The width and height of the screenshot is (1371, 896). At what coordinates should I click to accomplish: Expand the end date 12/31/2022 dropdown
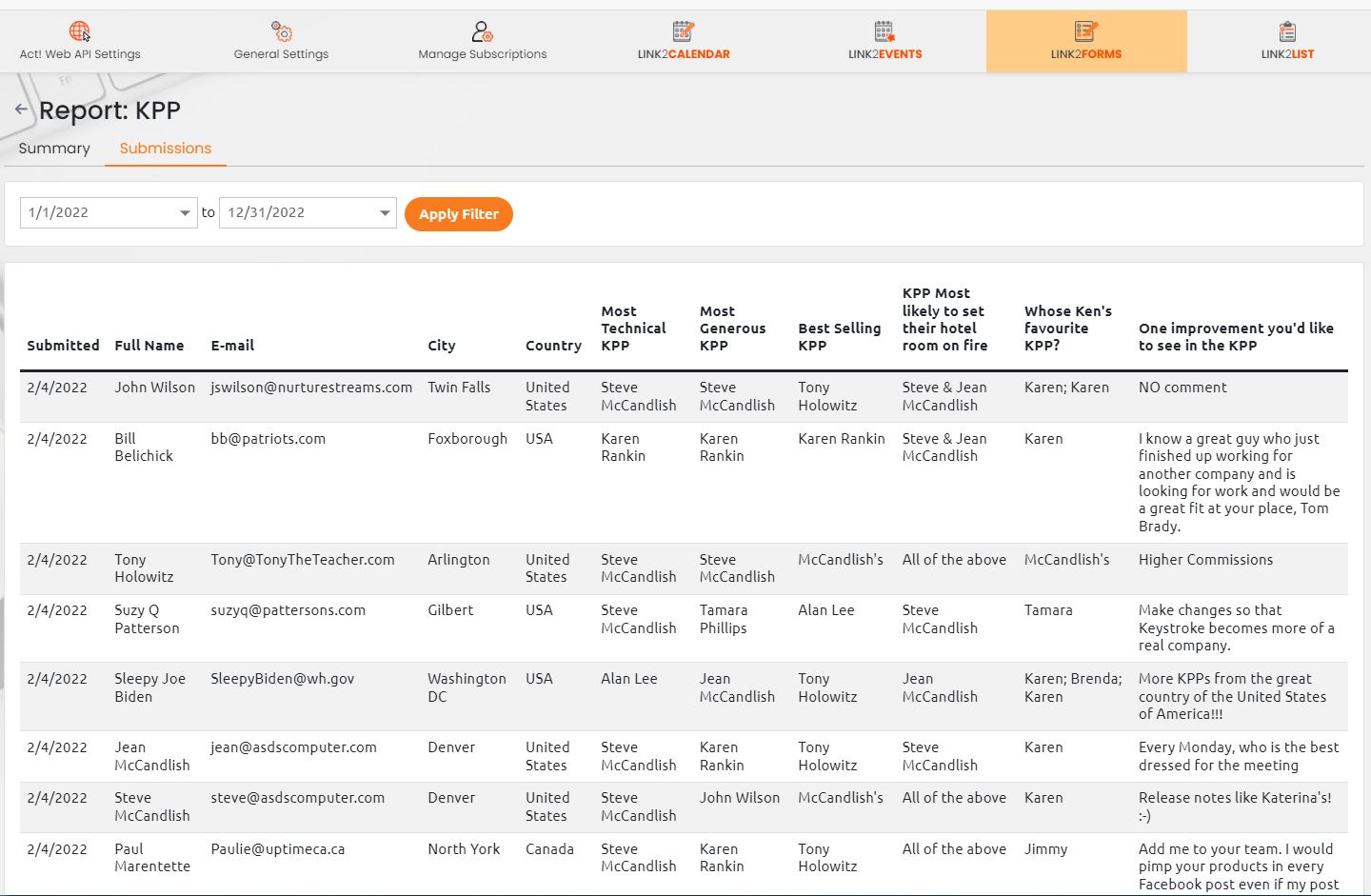pyautogui.click(x=385, y=213)
